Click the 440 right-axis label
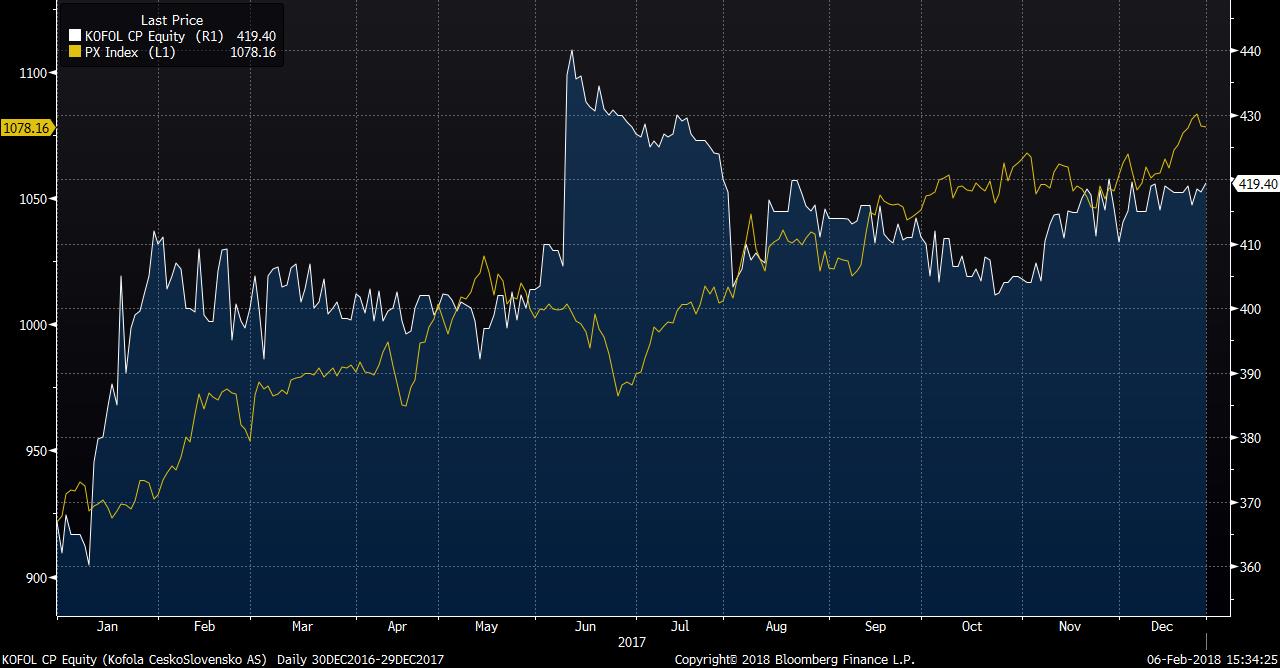Image resolution: width=1280 pixels, height=668 pixels. coord(1250,50)
